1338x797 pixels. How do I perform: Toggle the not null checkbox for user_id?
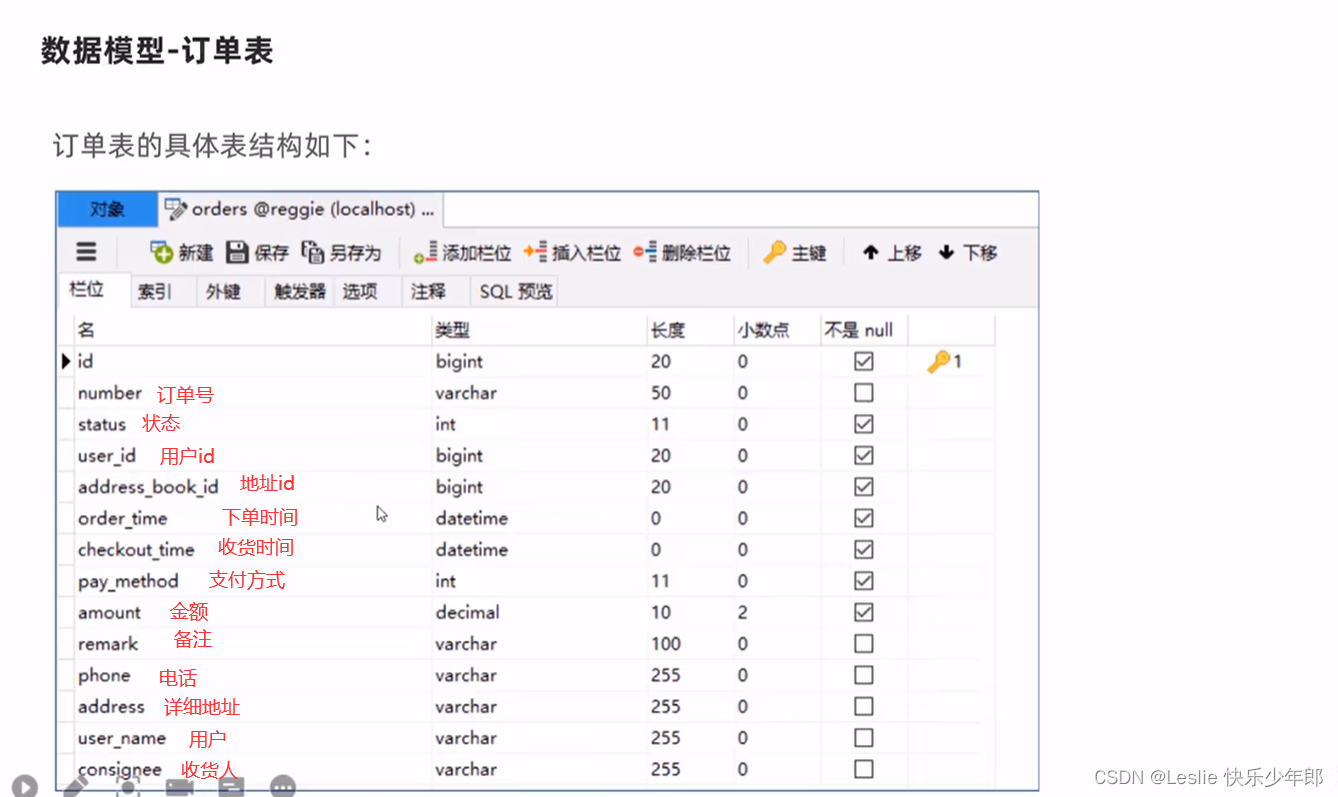pyautogui.click(x=864, y=455)
